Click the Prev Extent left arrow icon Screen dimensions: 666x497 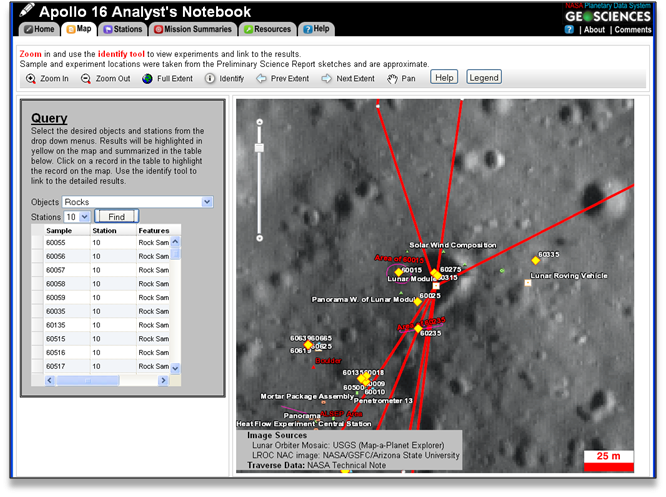(x=261, y=79)
